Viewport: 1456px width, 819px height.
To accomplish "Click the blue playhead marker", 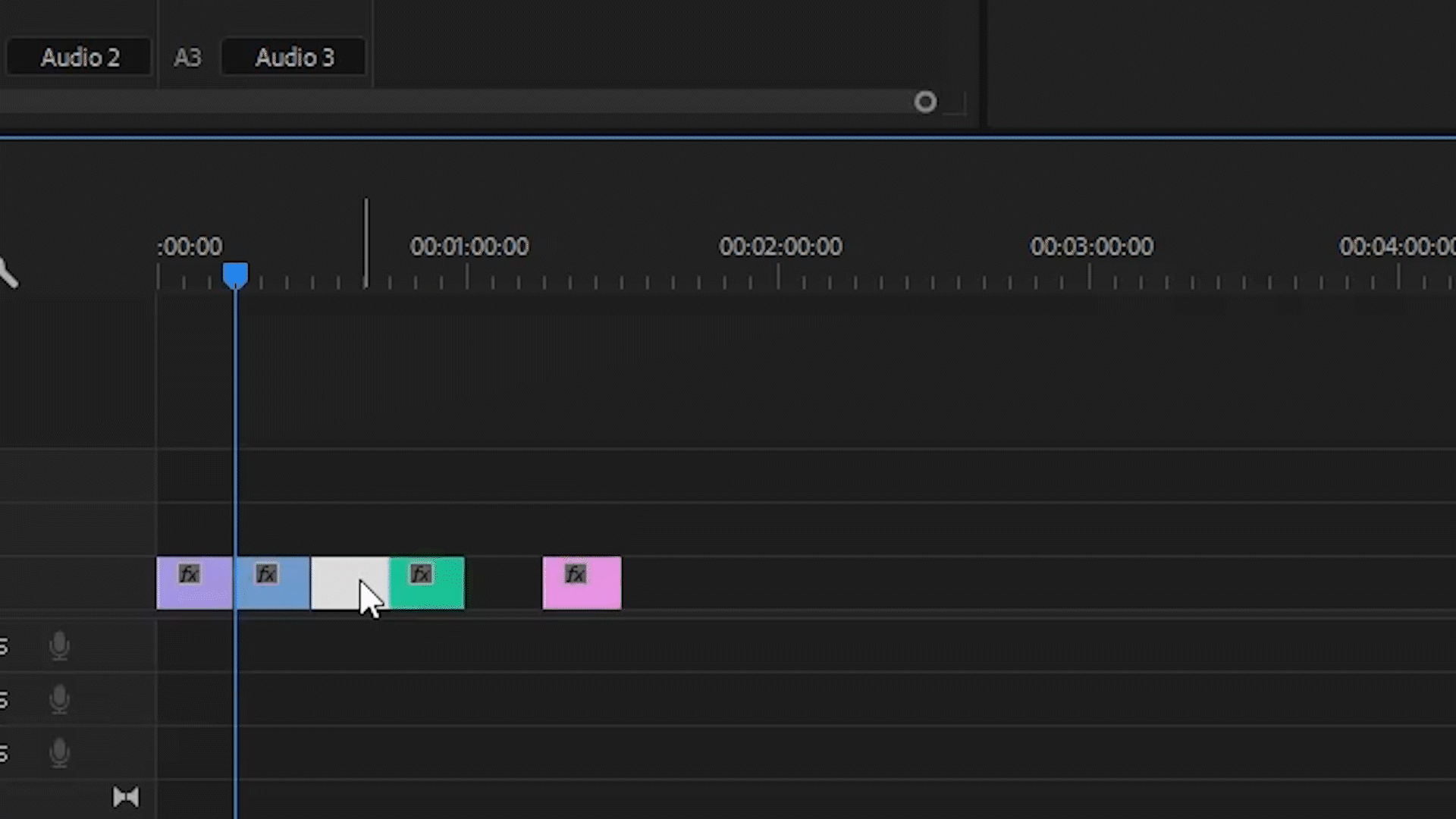I will 235,274.
